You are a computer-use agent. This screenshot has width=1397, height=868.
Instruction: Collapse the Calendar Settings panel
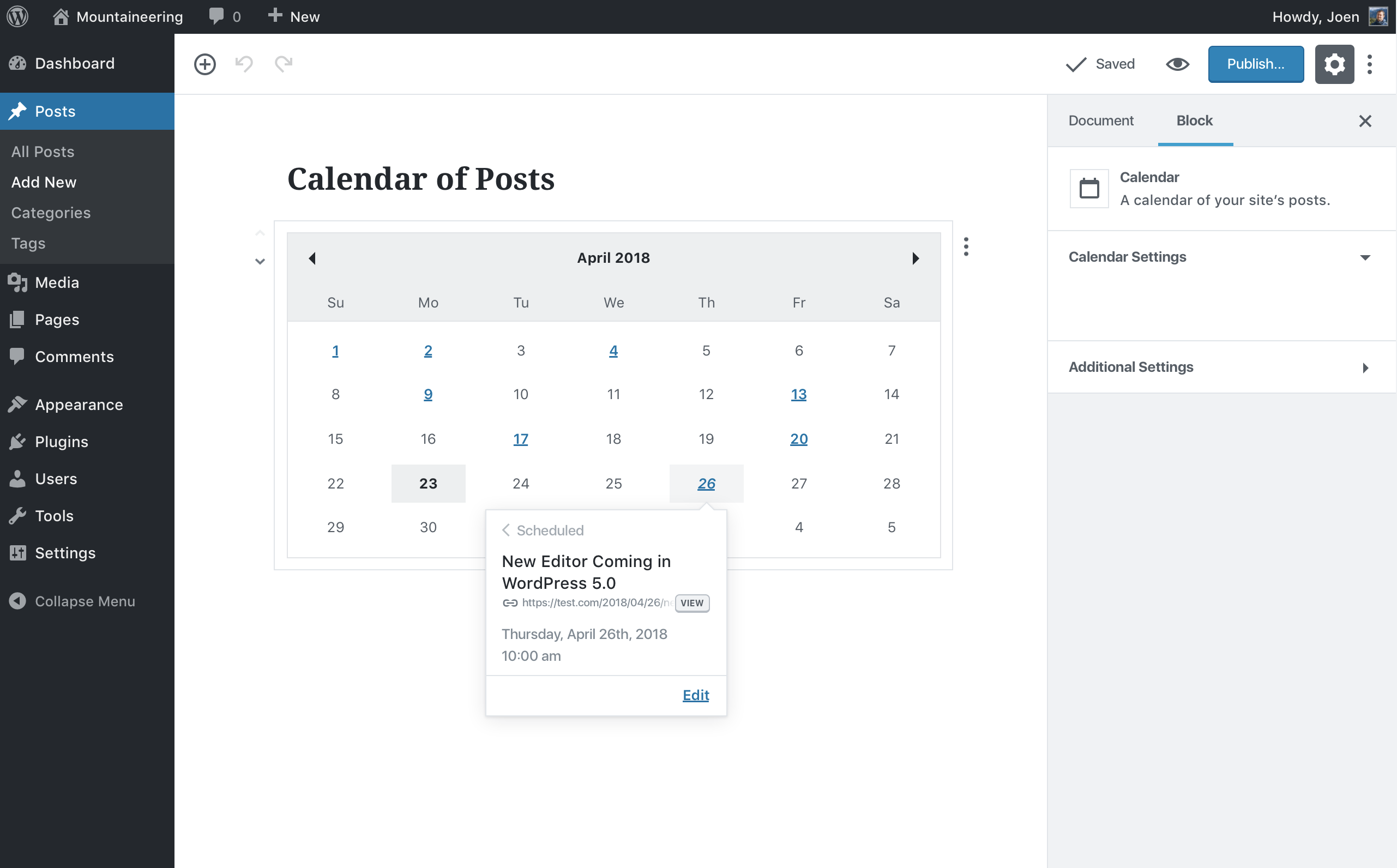click(x=1221, y=257)
